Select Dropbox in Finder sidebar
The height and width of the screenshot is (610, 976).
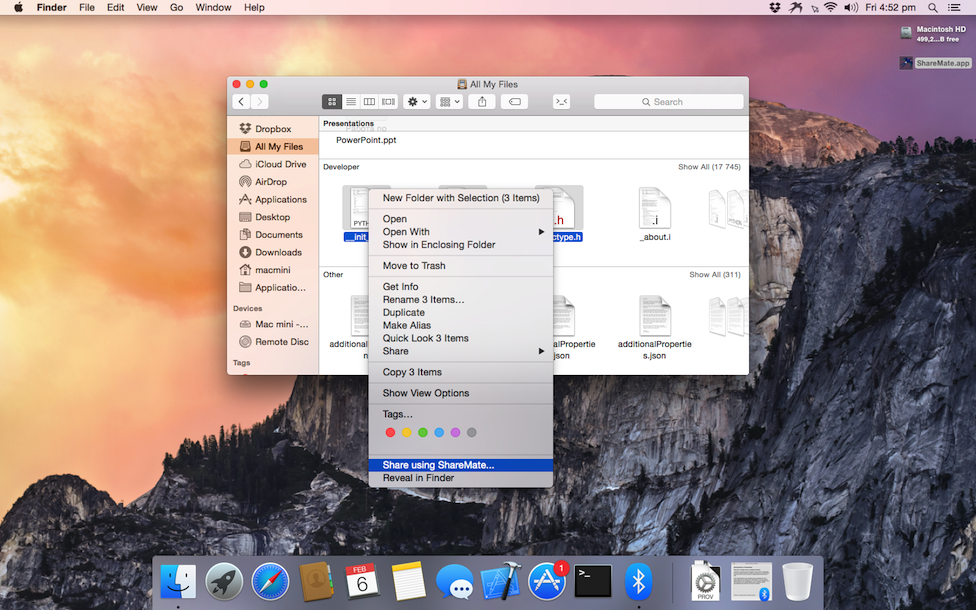click(273, 129)
